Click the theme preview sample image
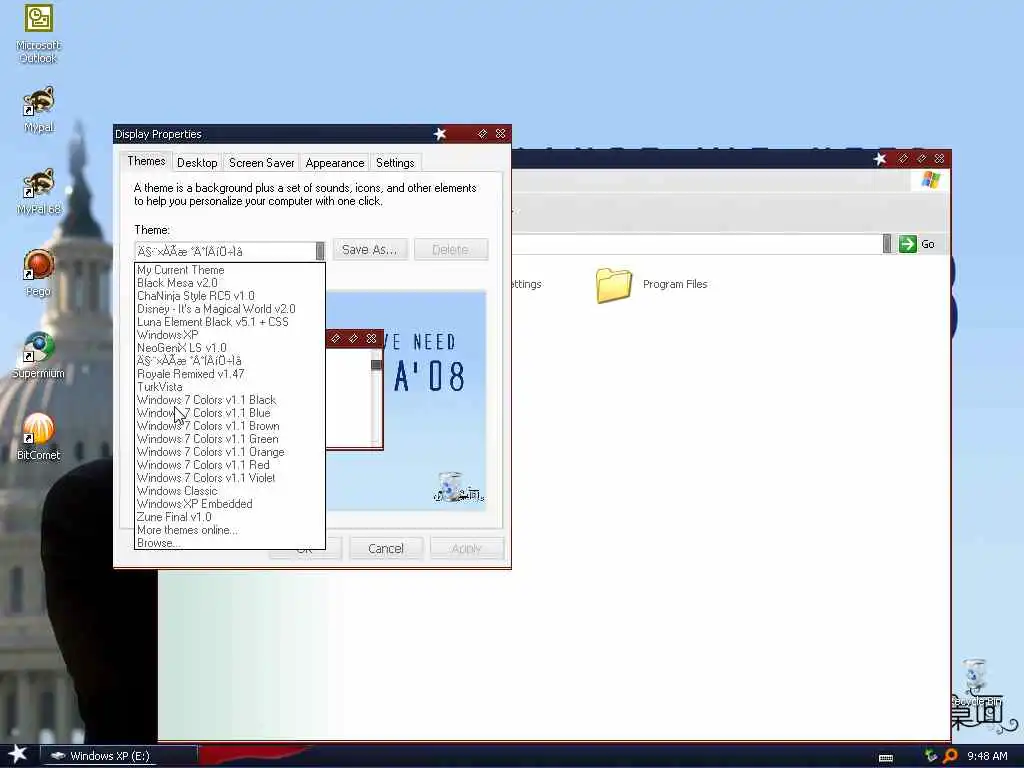 406,400
